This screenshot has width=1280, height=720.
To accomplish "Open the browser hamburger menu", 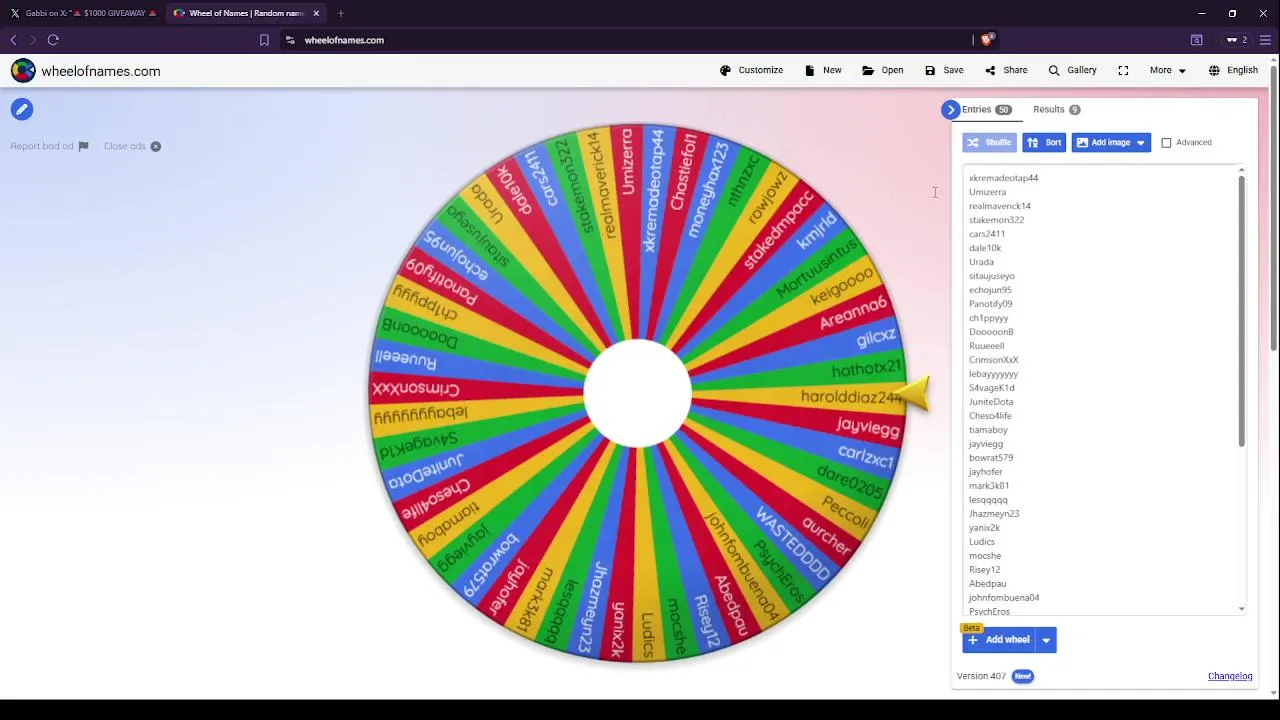I will click(x=1265, y=40).
